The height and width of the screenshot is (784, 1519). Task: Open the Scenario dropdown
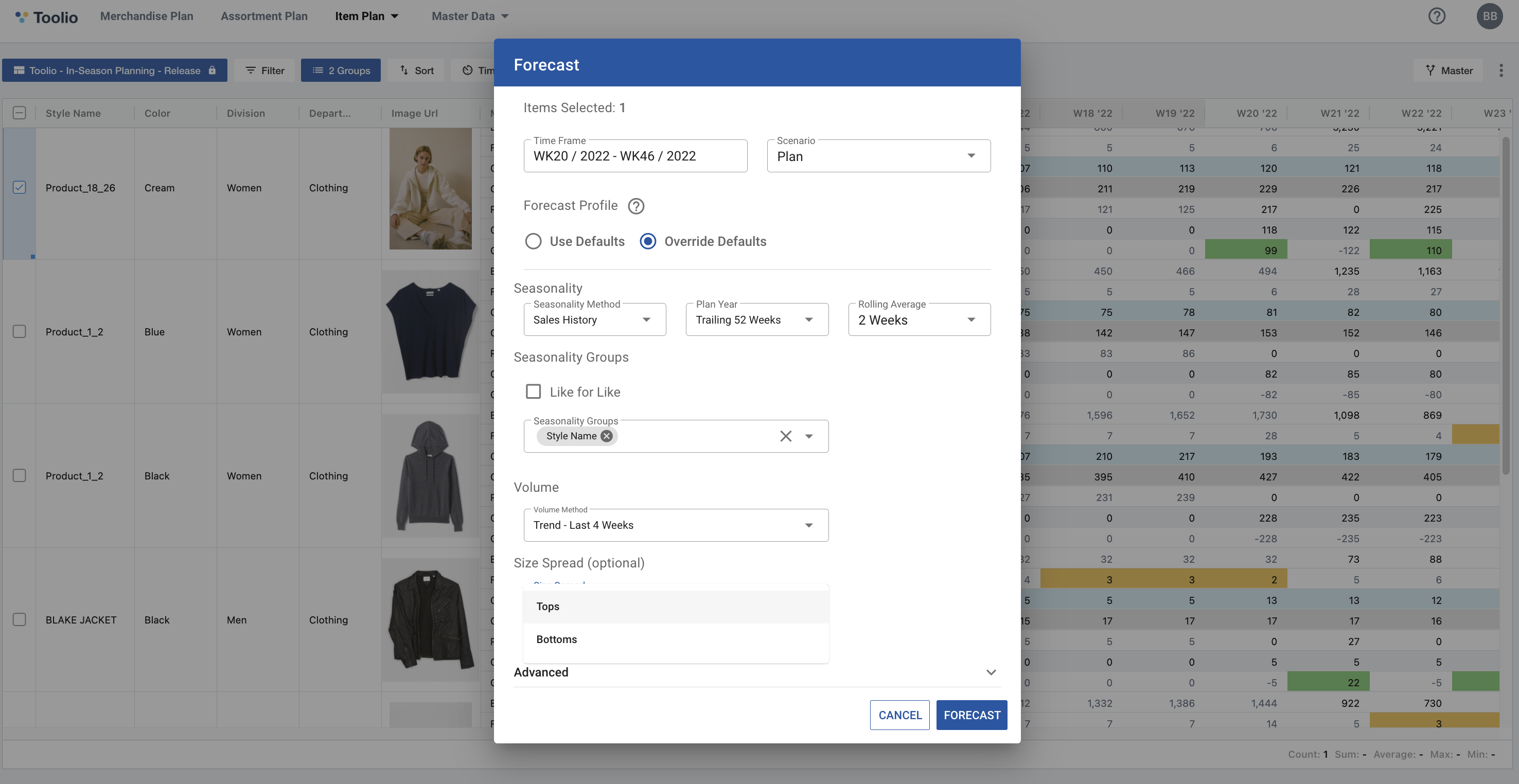pos(878,156)
